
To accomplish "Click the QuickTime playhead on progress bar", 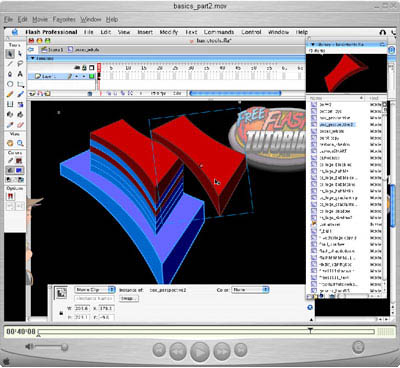I will click(x=310, y=330).
